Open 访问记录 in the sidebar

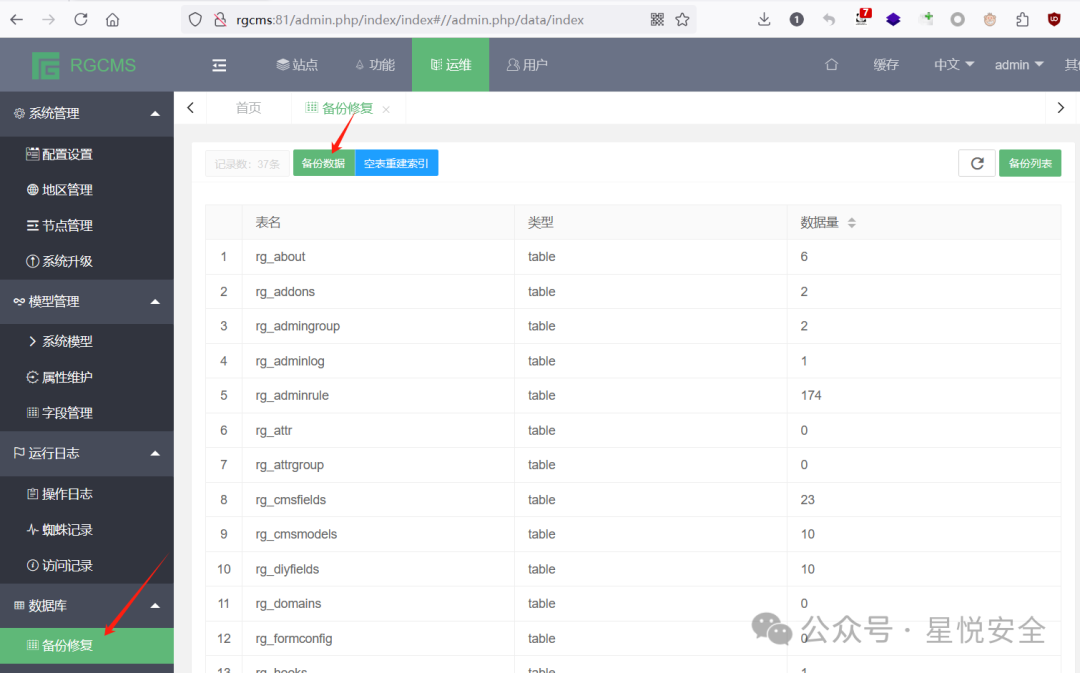point(87,566)
